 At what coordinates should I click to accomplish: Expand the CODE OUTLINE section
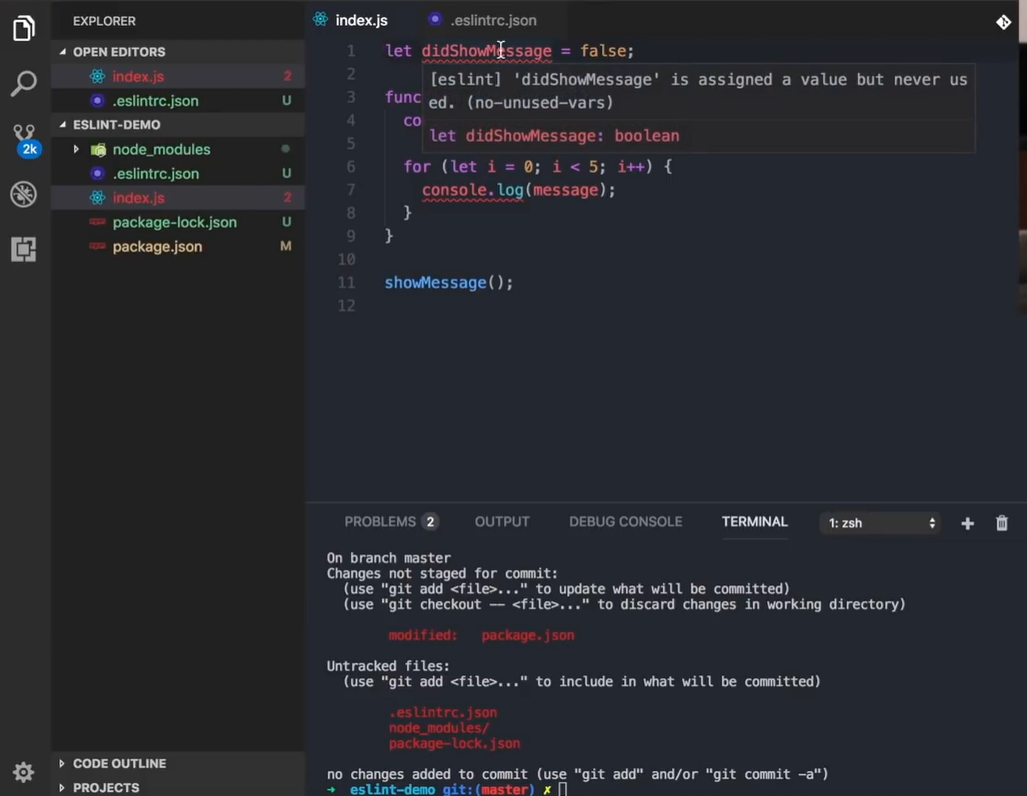(x=118, y=763)
